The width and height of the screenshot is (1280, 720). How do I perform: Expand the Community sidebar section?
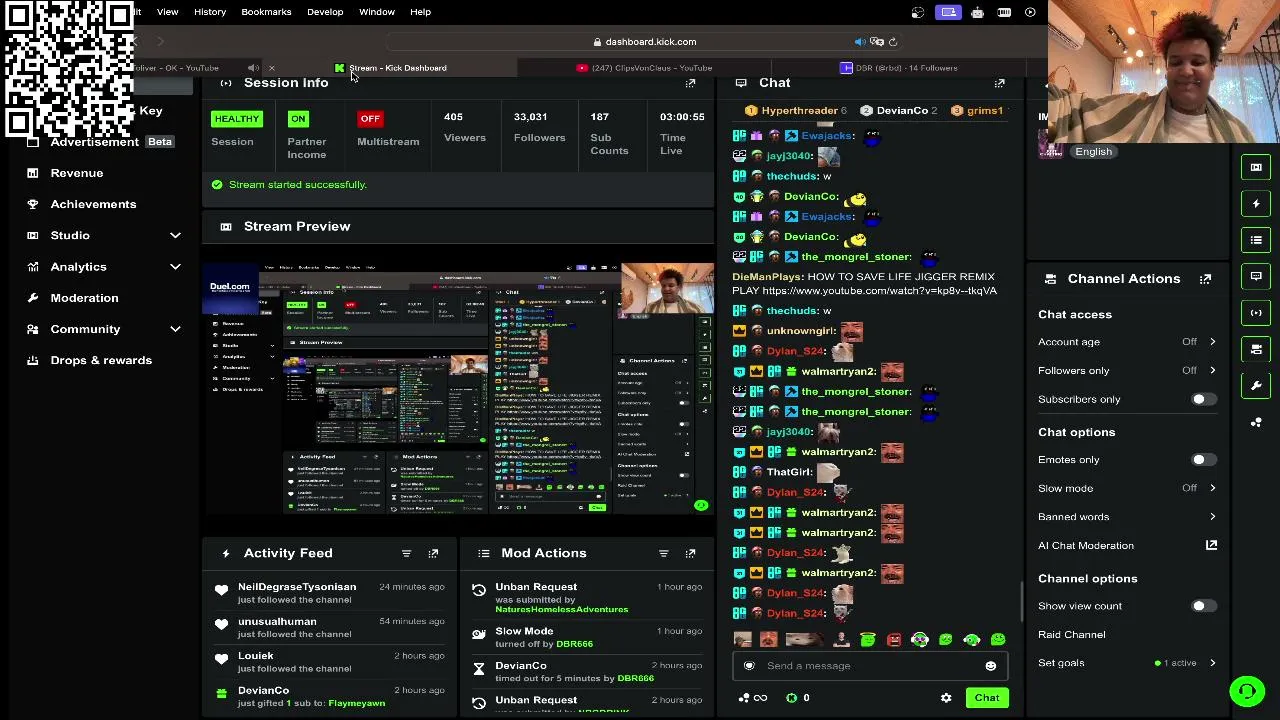[175, 329]
